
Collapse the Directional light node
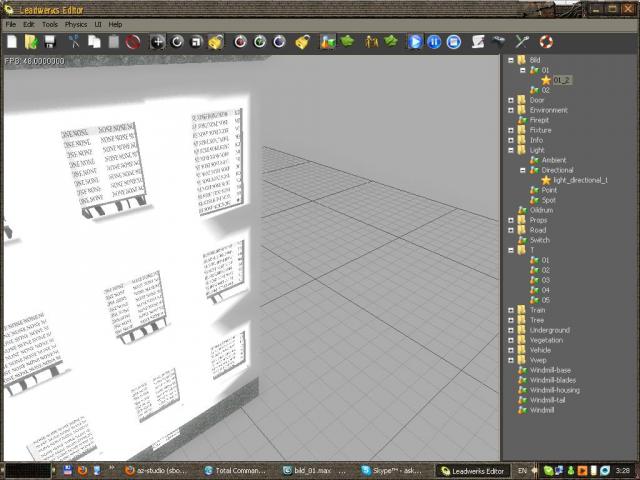[522, 170]
